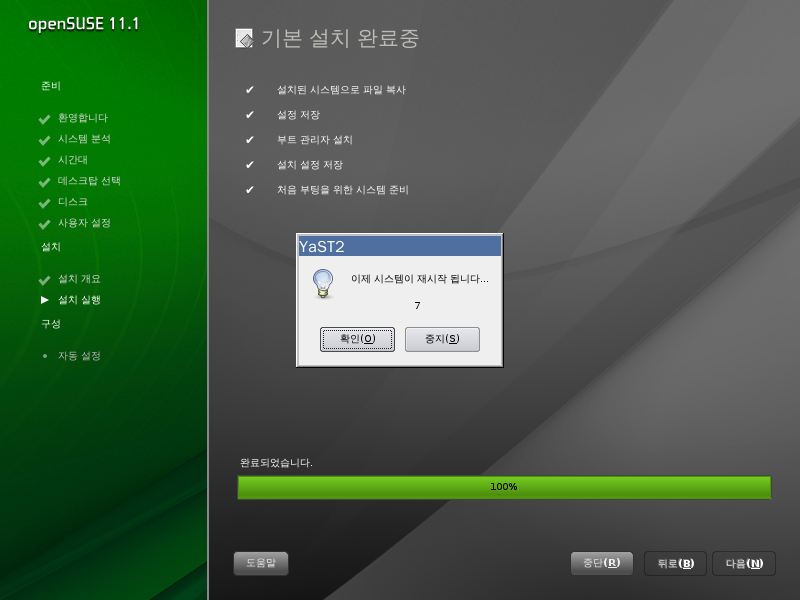
Task: Select the 설치 개요 sidebar step
Action: [79, 279]
